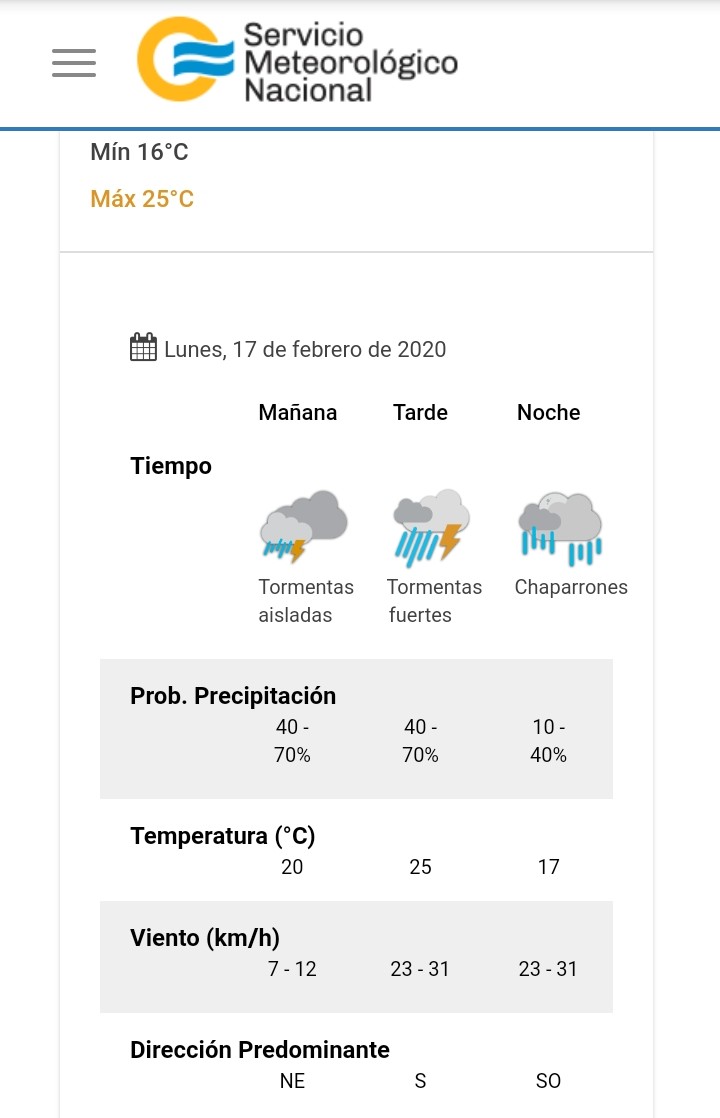Click the Tiempo row label
The image size is (720, 1118).
tap(171, 466)
